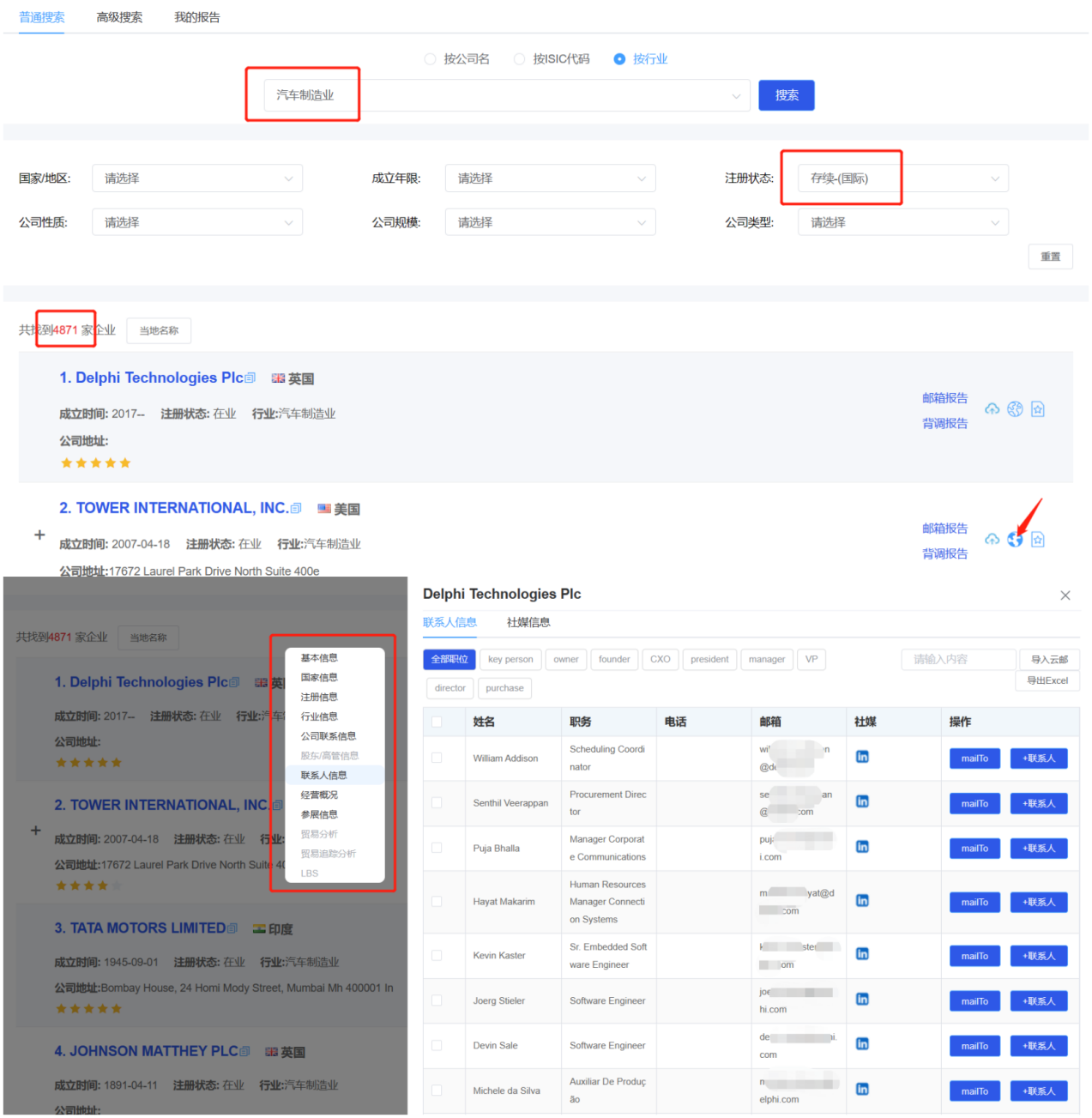The height and width of the screenshot is (1118, 1092).
Task: Switch to the 我的报告 tab
Action: tap(197, 17)
